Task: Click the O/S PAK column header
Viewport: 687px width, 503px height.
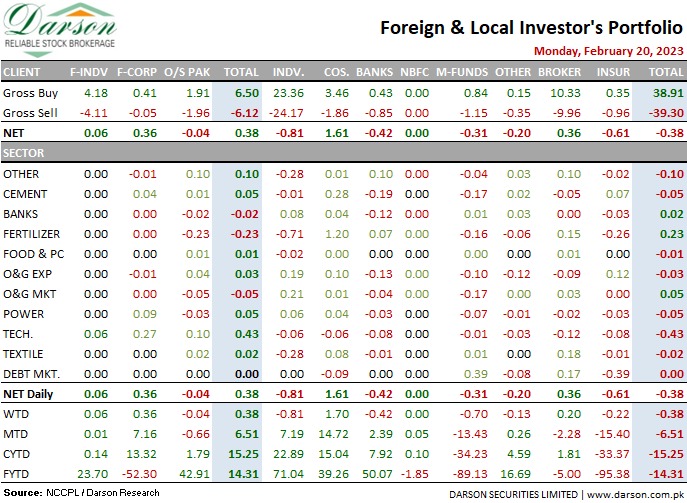Action: click(187, 72)
